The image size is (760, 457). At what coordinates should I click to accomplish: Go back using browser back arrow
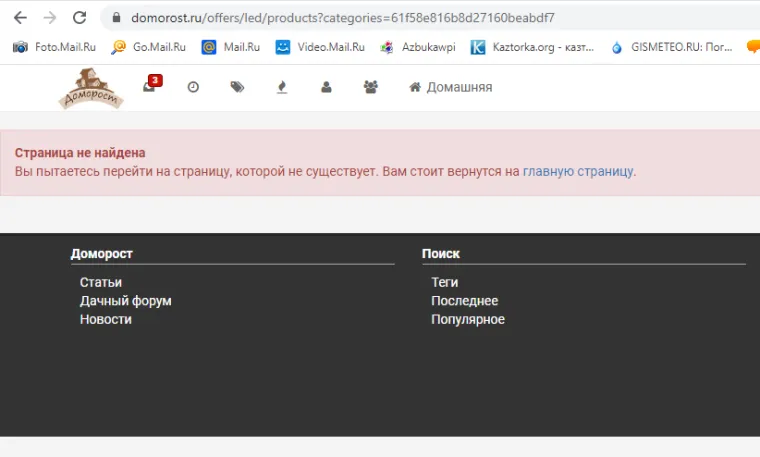pyautogui.click(x=19, y=18)
